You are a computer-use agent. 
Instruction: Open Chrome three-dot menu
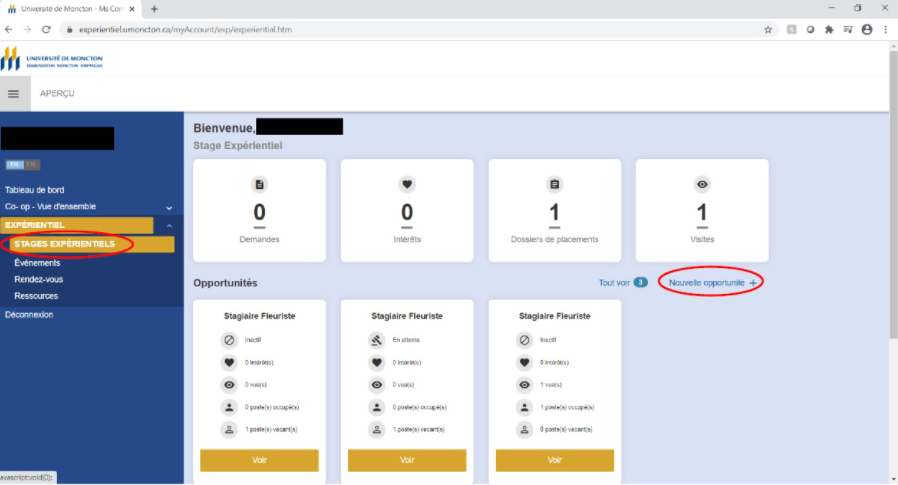click(x=885, y=30)
